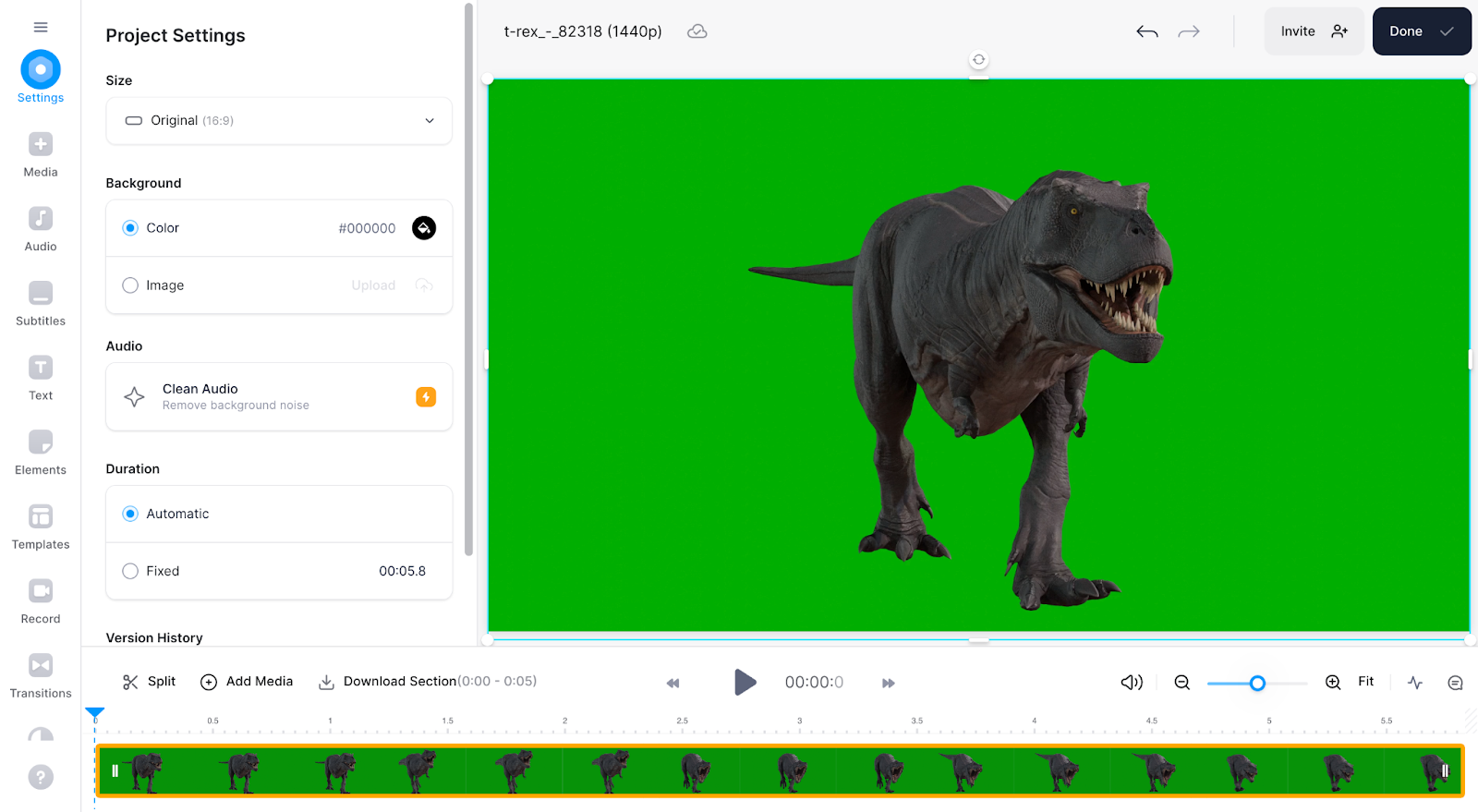Click the zoom out magnifier icon
Screen dimensions: 1478x812
tap(1181, 683)
